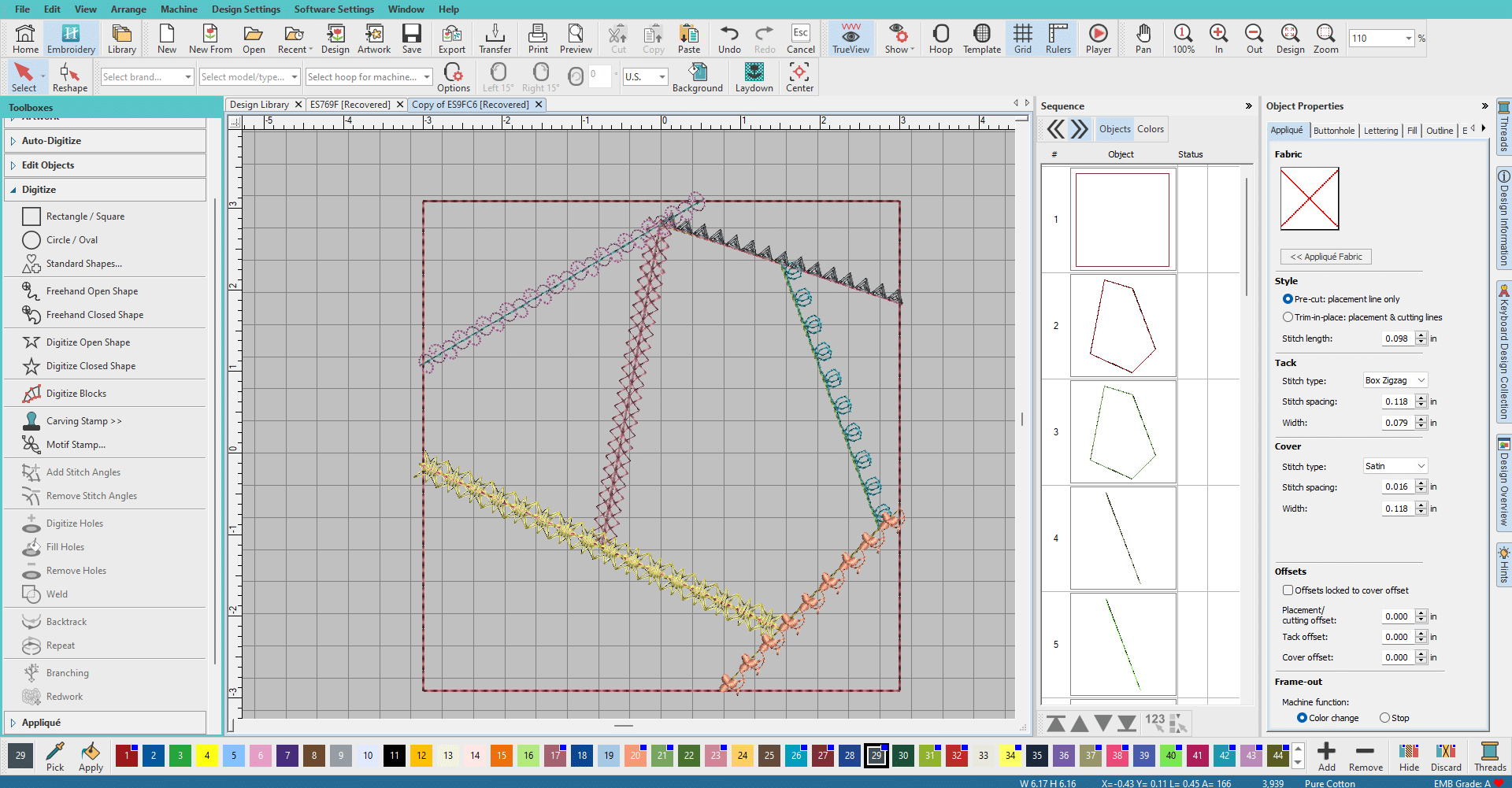Screen dimensions: 1512x788
Task: Select the Circle / Oval tool
Action: click(72, 240)
